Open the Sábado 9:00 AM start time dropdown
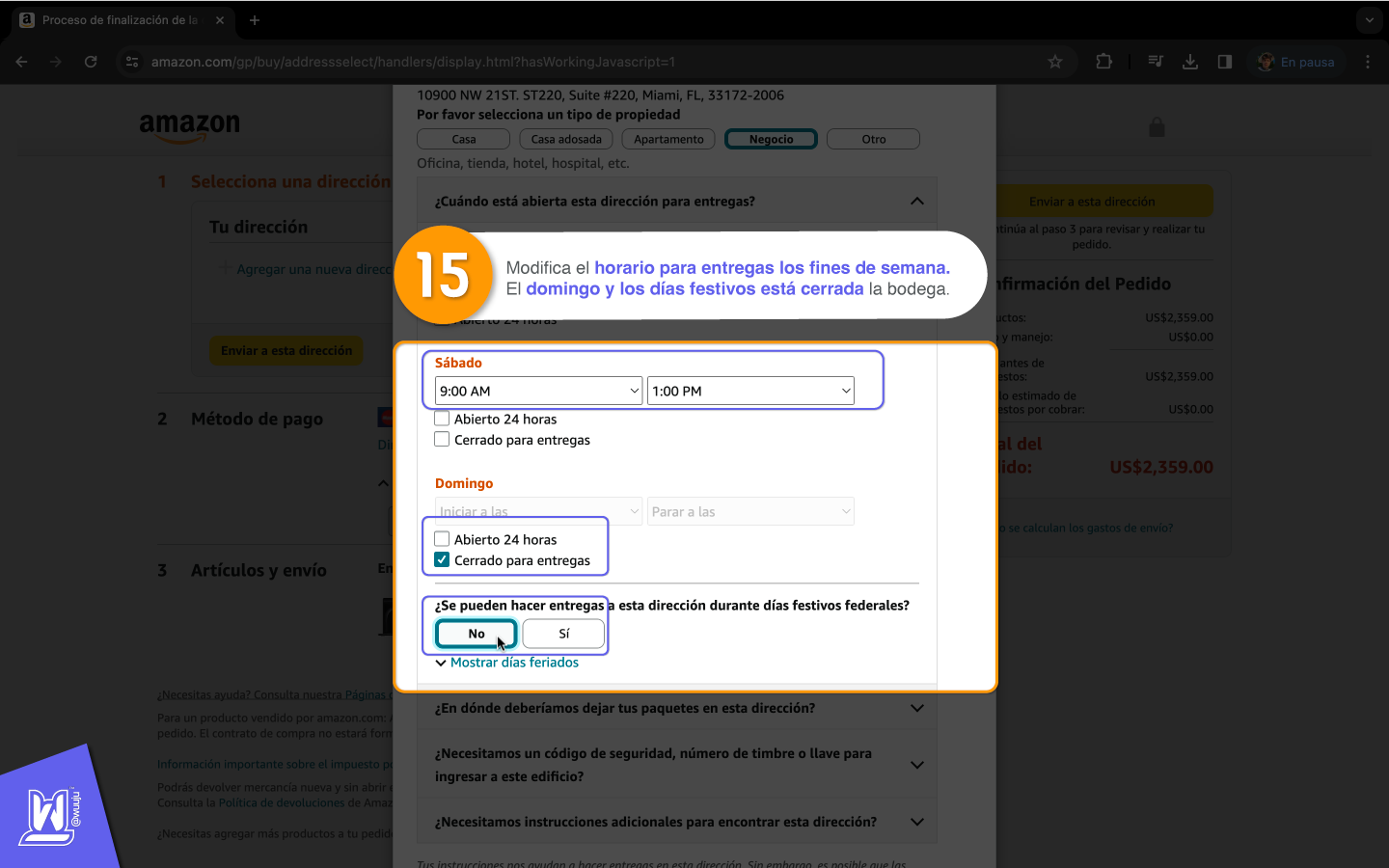The width and height of the screenshot is (1389, 868). click(538, 391)
